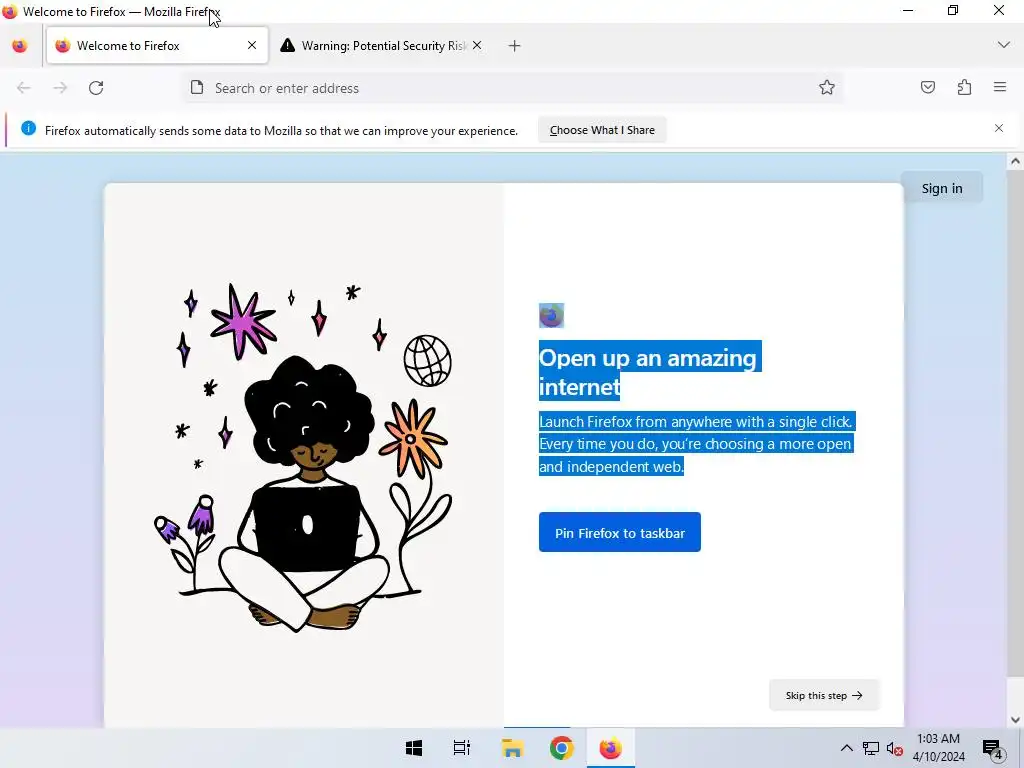Screen dimensions: 1024x768
Task: Dismiss the data sharing notification bar
Action: pyautogui.click(x=999, y=128)
